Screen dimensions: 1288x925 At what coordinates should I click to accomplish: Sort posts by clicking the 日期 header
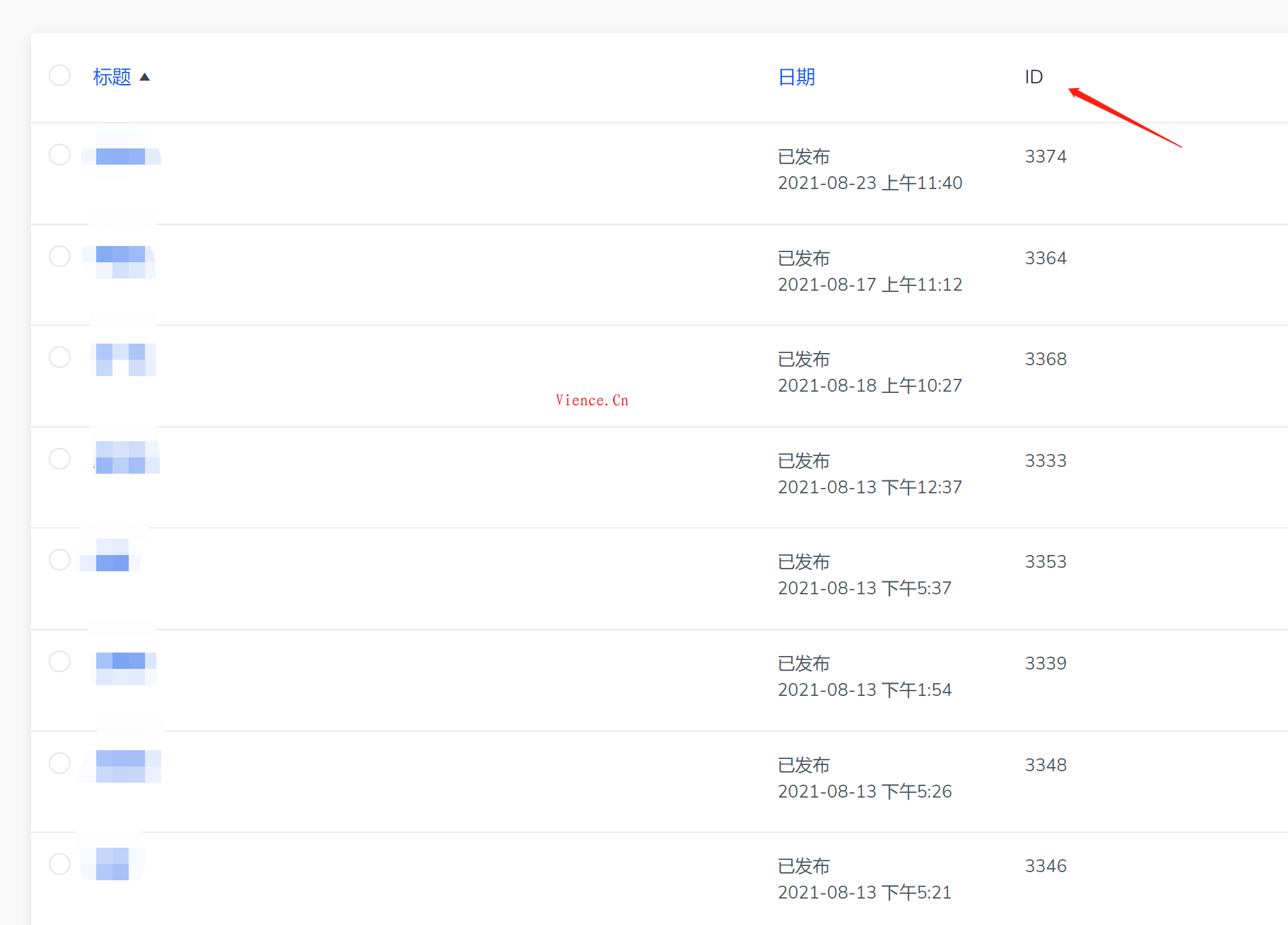(797, 77)
